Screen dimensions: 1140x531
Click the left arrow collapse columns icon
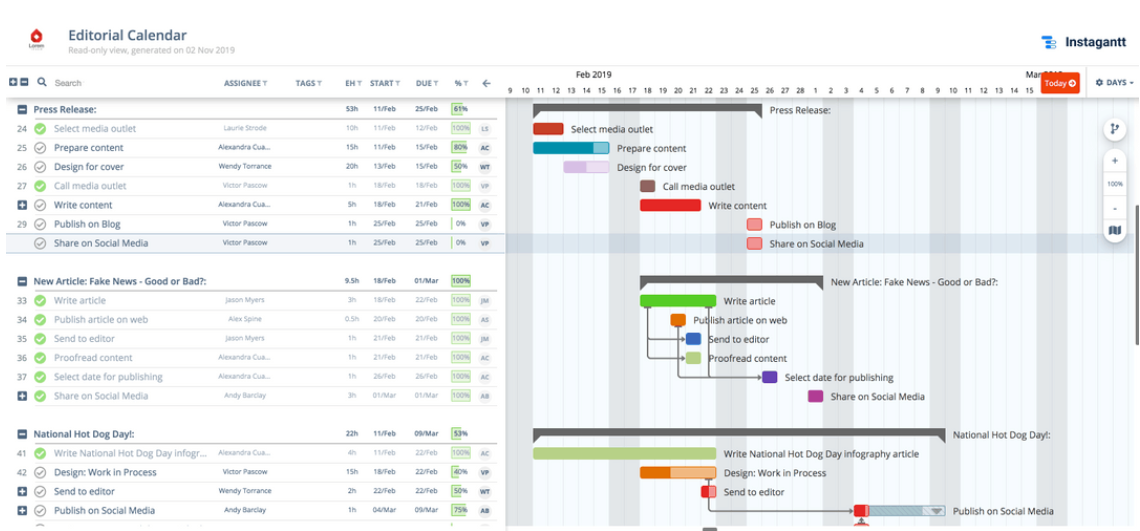click(486, 83)
